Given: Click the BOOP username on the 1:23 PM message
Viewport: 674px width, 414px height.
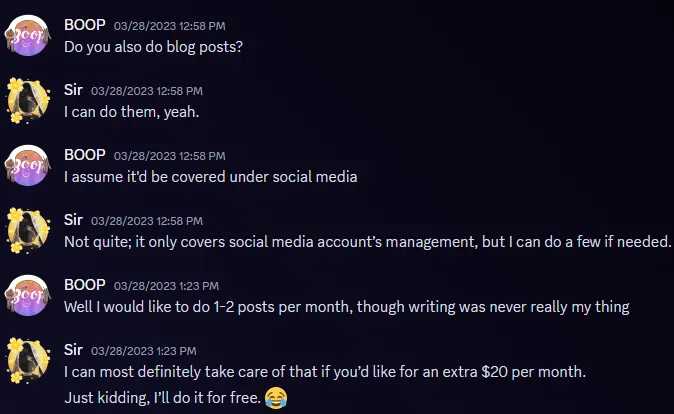Looking at the screenshot, I should (84, 285).
